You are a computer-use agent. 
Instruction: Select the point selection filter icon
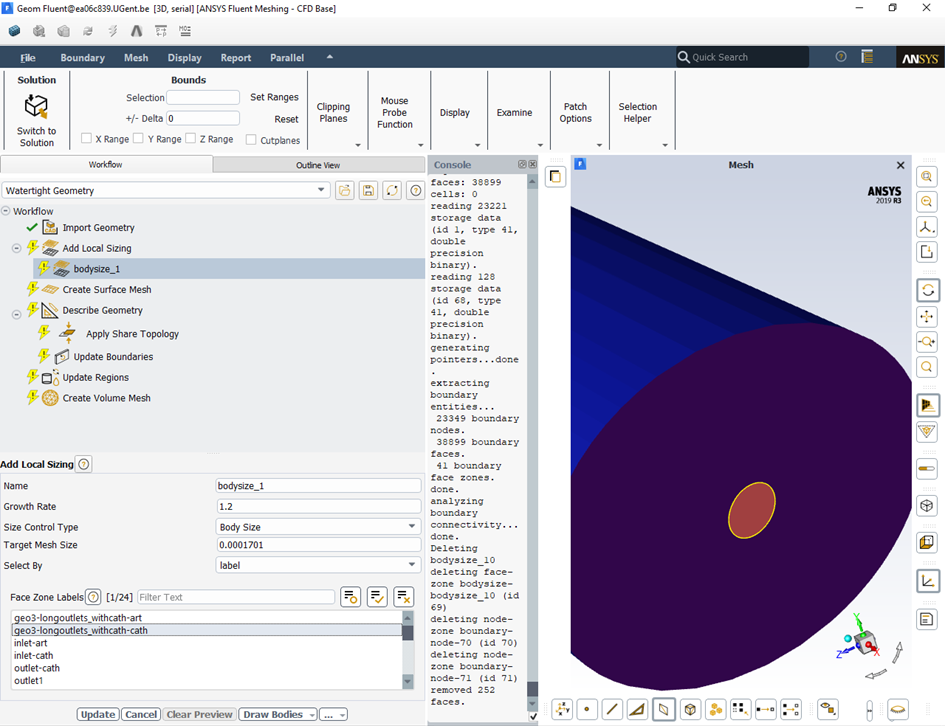coord(586,709)
